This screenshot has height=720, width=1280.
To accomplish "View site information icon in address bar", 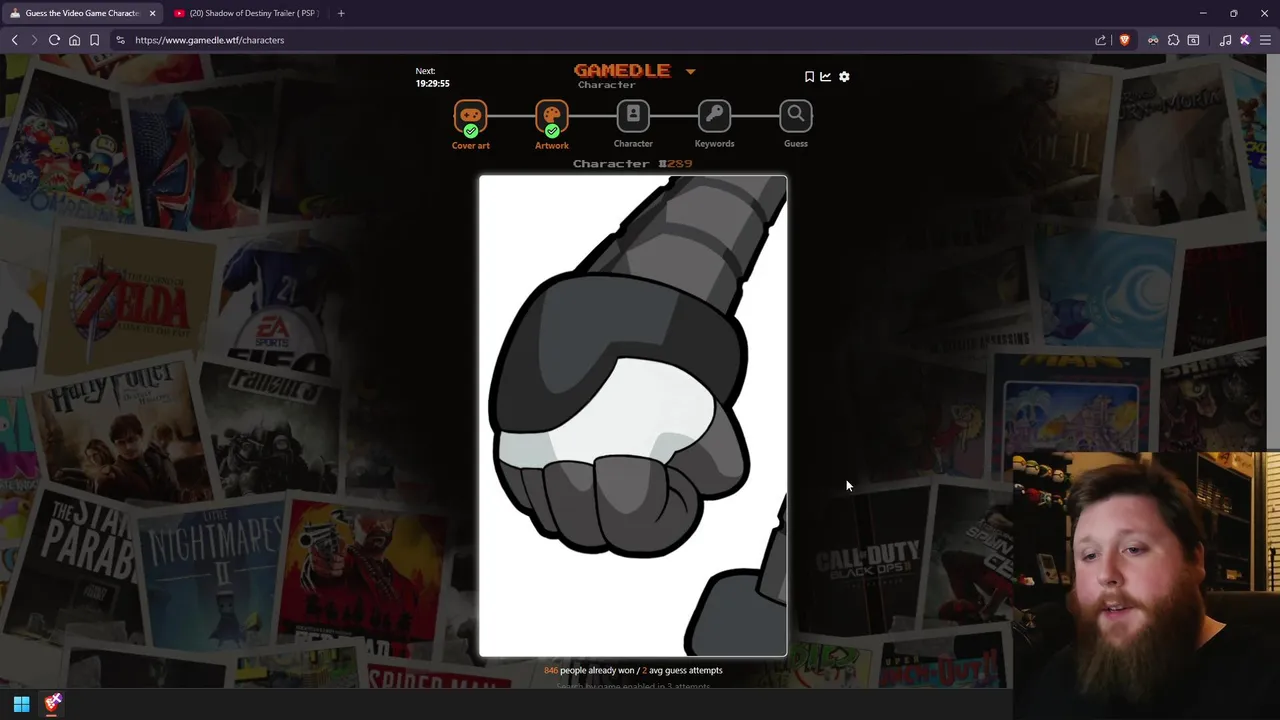I will tap(120, 40).
